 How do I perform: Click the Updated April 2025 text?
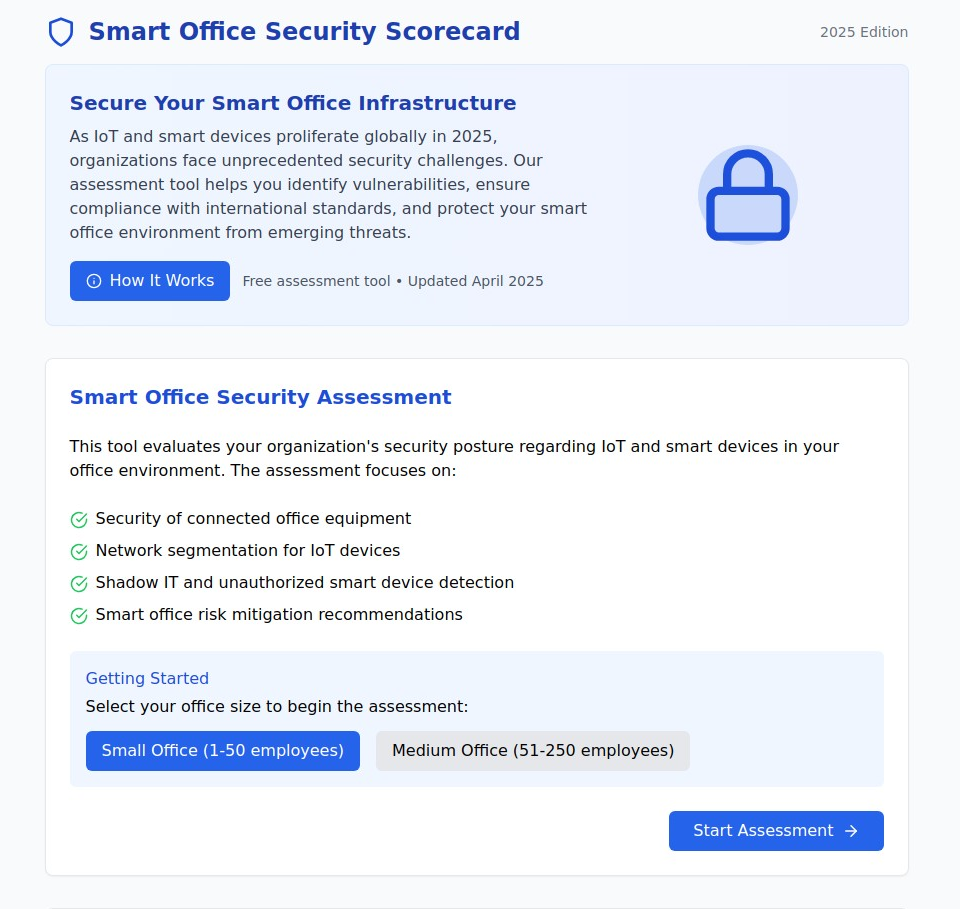pyautogui.click(x=475, y=281)
